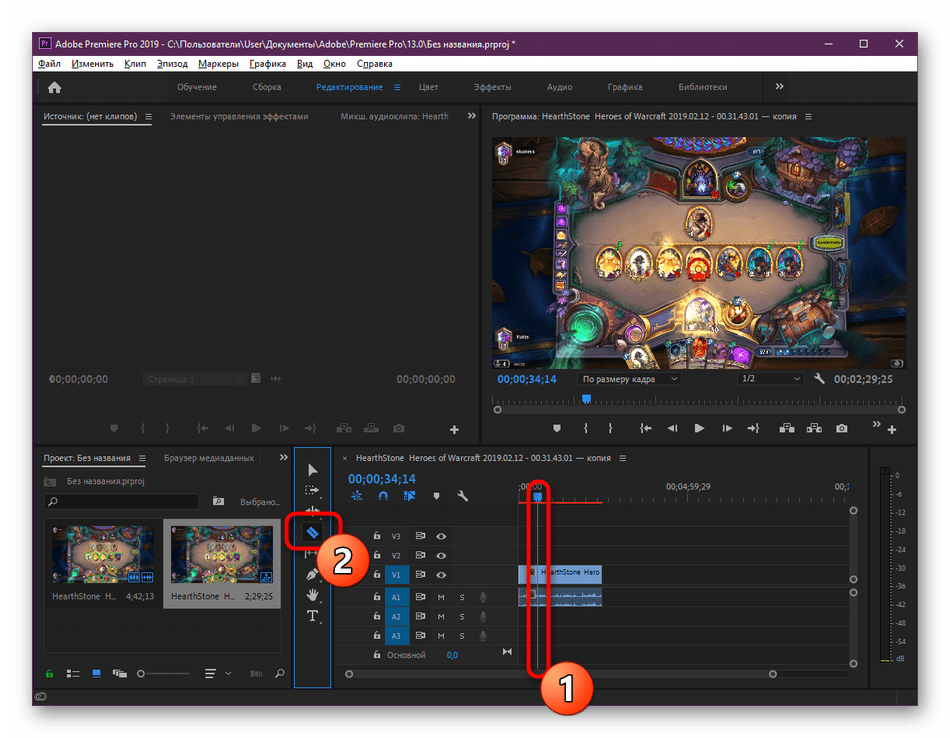The image size is (950, 738).
Task: Mute audio track A1
Action: point(441,597)
